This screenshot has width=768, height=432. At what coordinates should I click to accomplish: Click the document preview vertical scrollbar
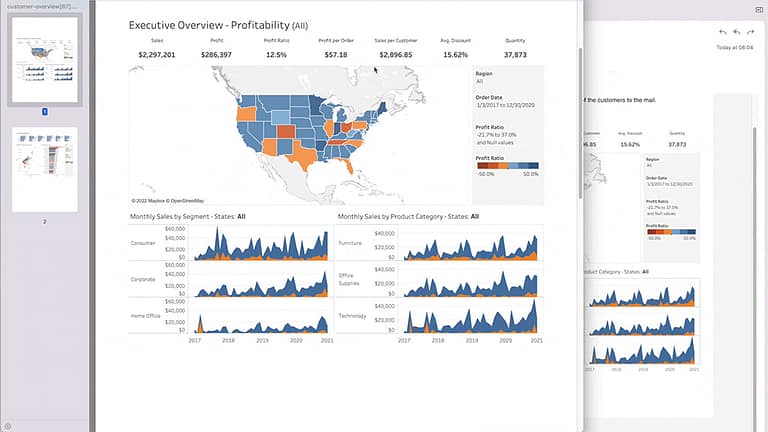point(581,120)
